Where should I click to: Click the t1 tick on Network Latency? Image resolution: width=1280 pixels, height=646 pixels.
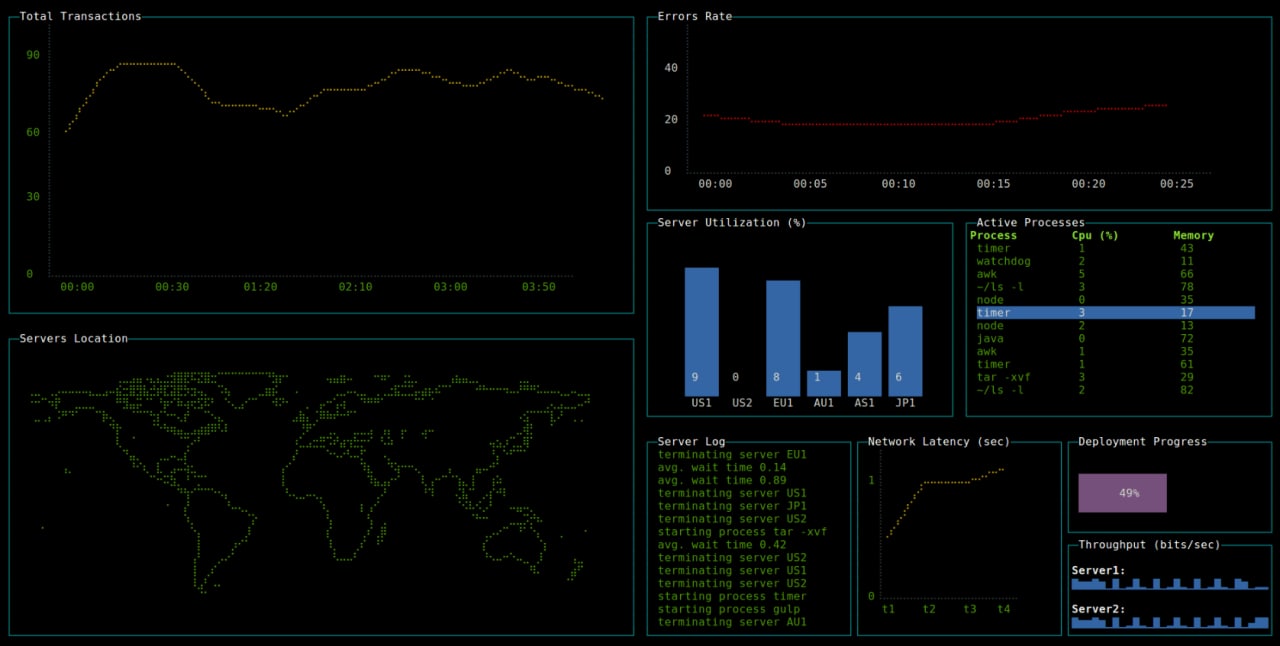[888, 609]
